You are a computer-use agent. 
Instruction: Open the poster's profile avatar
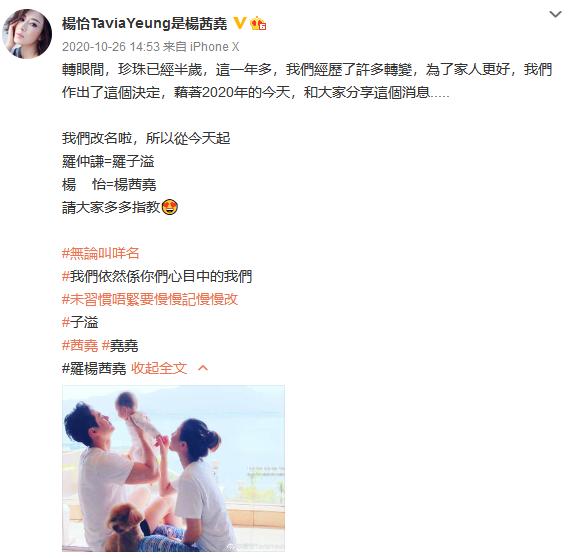point(27,34)
